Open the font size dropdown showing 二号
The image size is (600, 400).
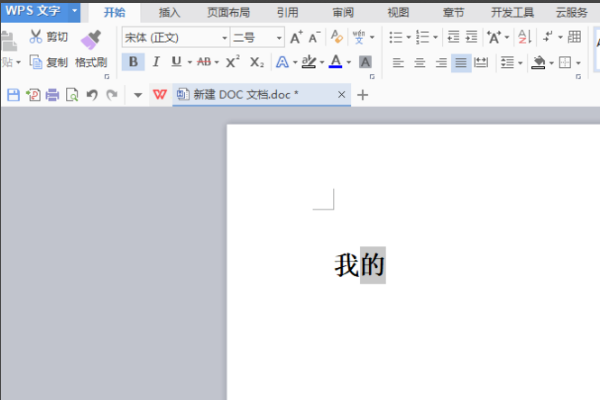coord(279,38)
